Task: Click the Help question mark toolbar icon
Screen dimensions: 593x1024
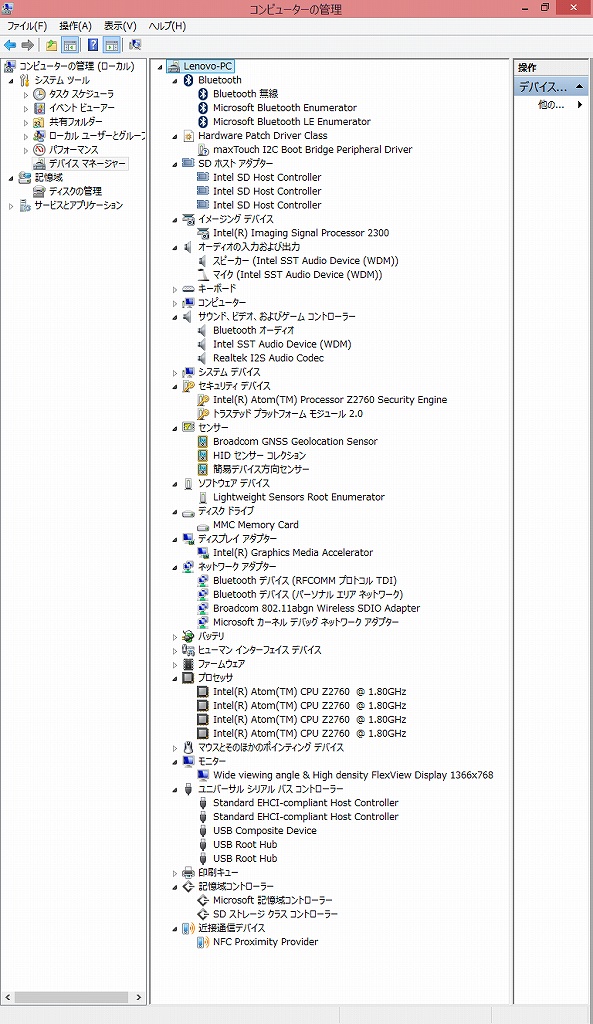Action: click(93, 45)
